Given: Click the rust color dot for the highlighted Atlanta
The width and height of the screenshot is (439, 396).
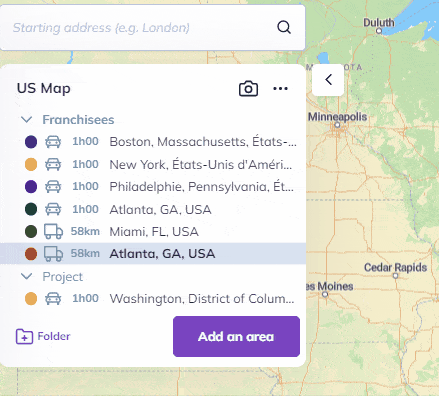Looking at the screenshot, I should coord(31,254).
